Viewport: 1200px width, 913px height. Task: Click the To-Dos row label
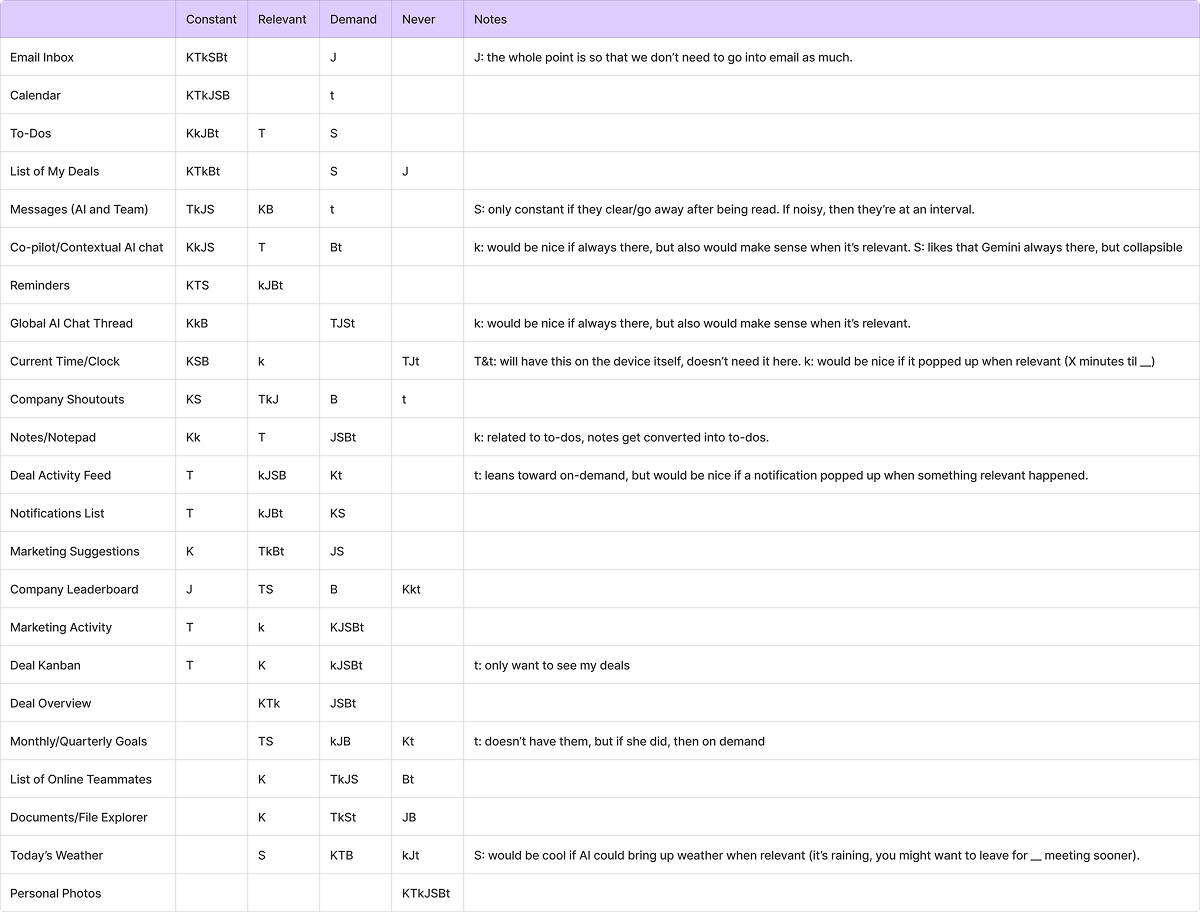coord(30,133)
